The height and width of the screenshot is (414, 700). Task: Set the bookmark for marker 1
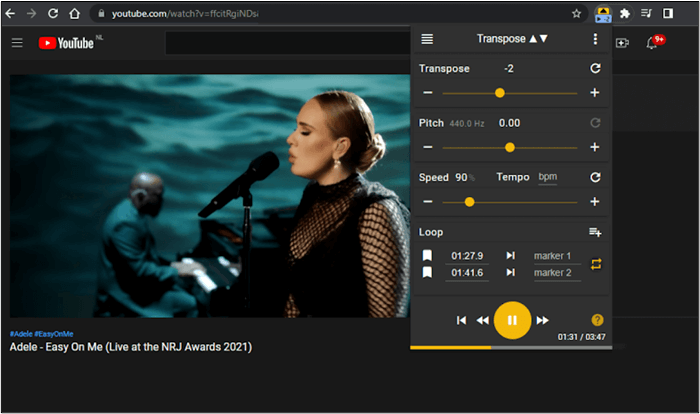[427, 255]
